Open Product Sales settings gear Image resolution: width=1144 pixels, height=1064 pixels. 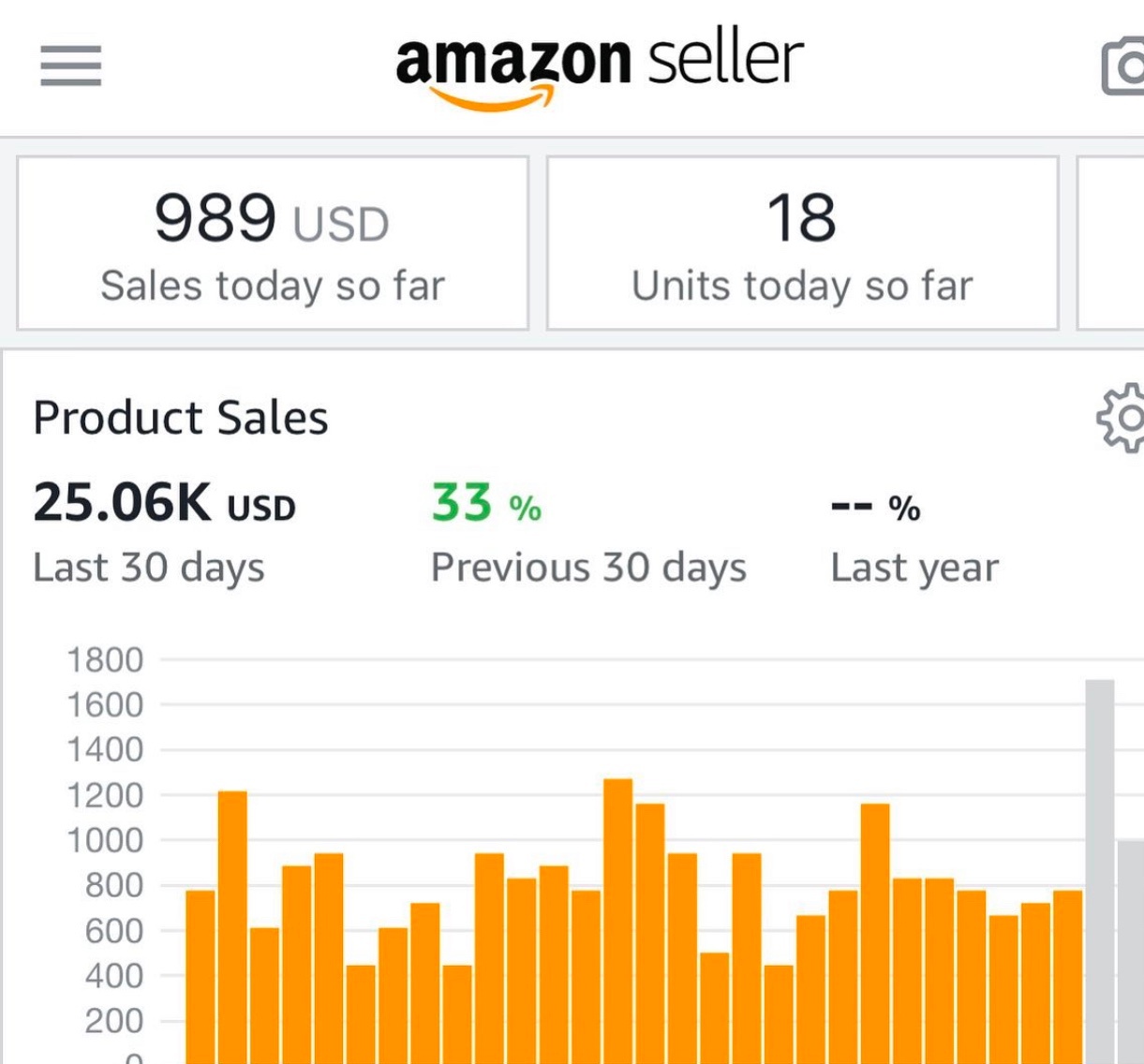click(1122, 418)
